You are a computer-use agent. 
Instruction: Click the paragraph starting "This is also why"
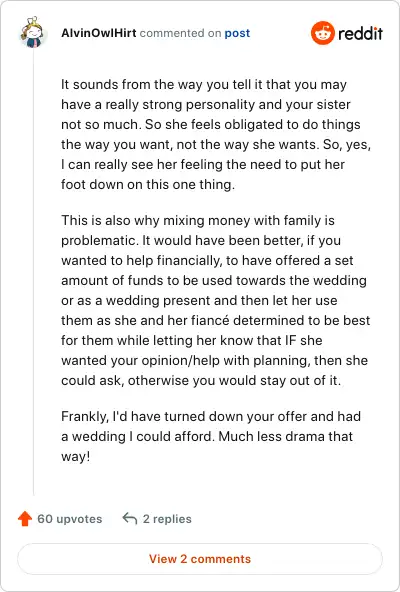tap(216, 300)
